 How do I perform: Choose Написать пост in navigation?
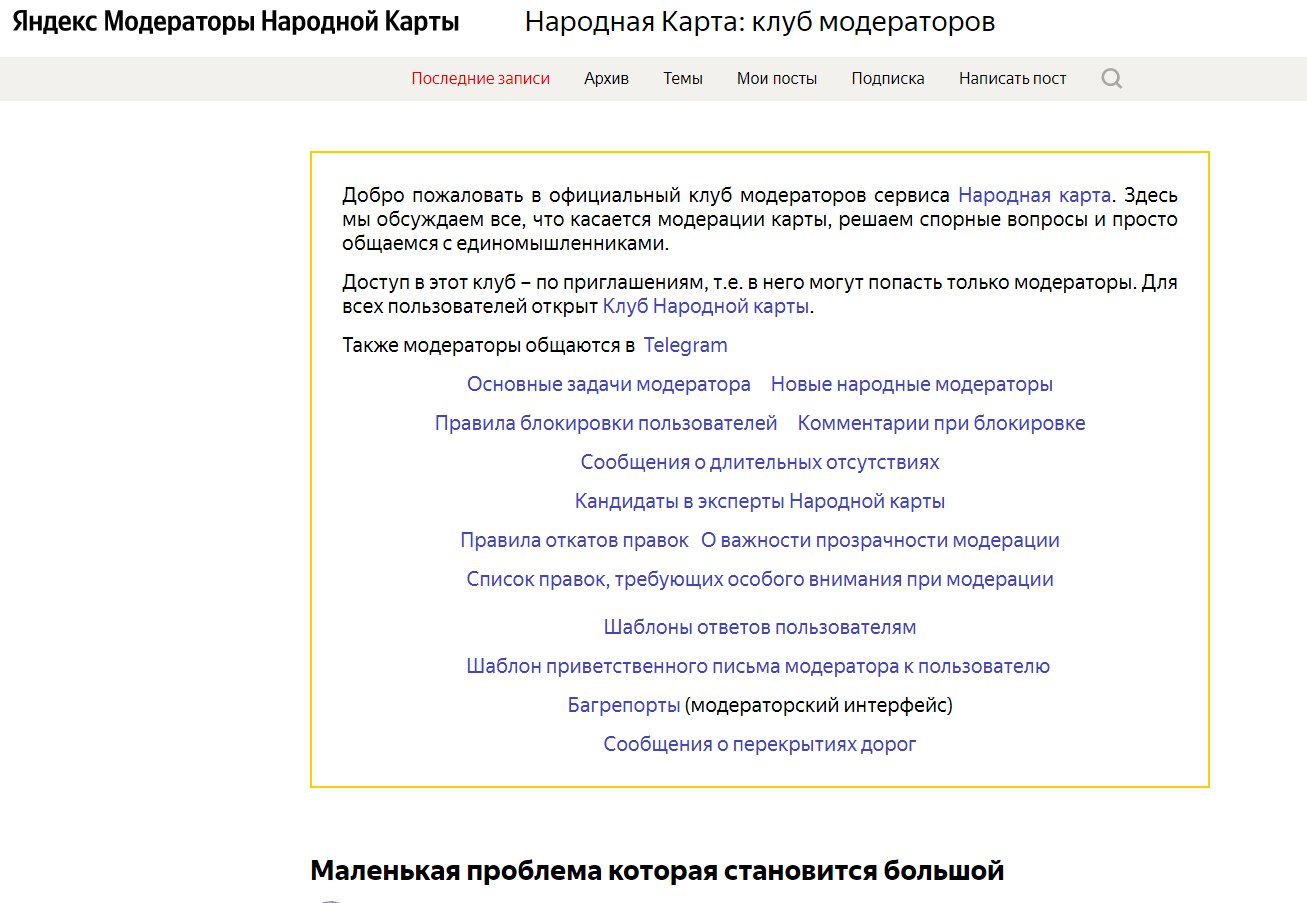1012,78
